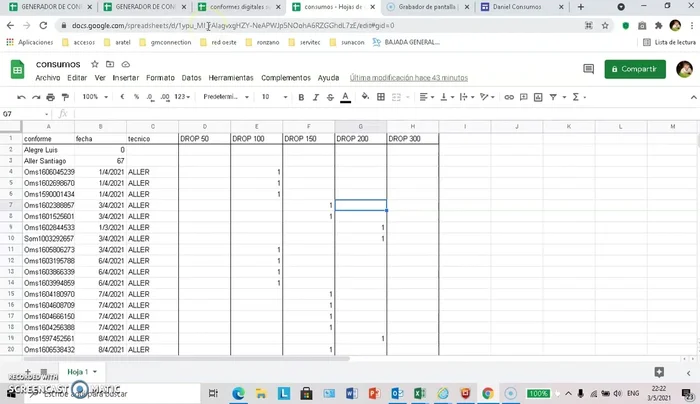Toggle italic formatting
The width and height of the screenshot is (700, 404).
(x=314, y=97)
